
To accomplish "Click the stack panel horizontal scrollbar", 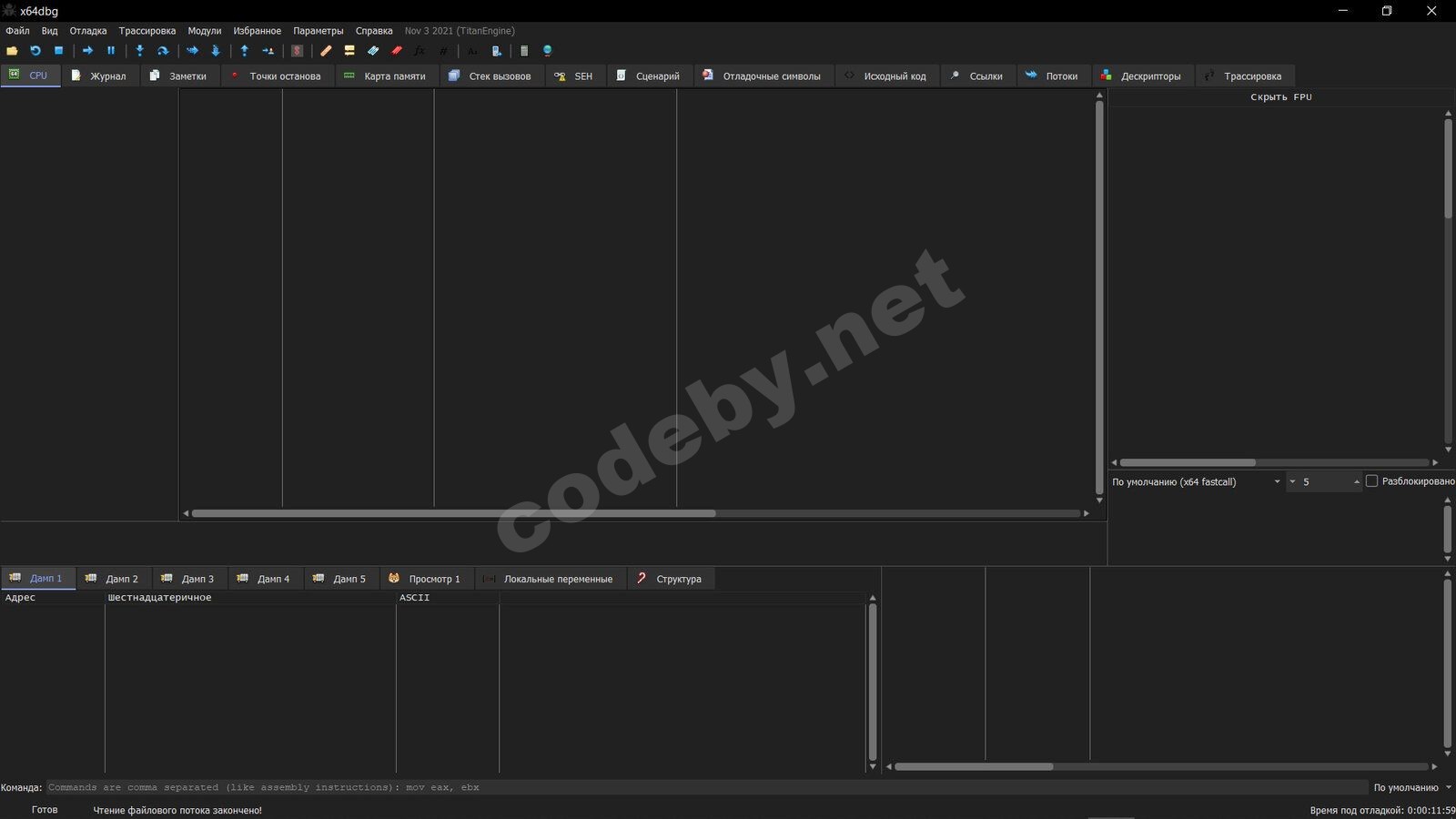I will [x=1162, y=766].
